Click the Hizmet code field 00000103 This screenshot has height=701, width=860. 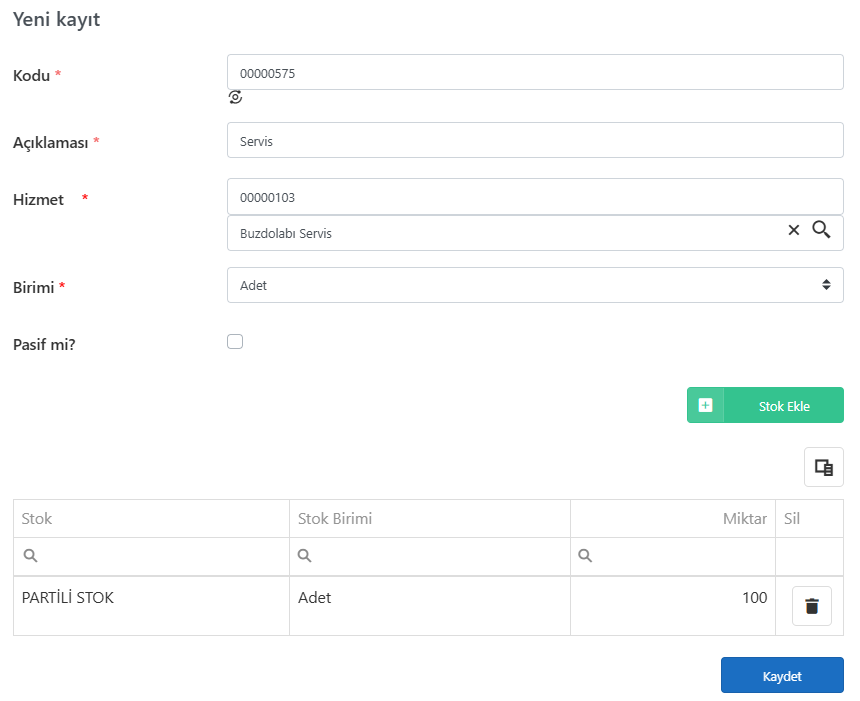coord(535,196)
